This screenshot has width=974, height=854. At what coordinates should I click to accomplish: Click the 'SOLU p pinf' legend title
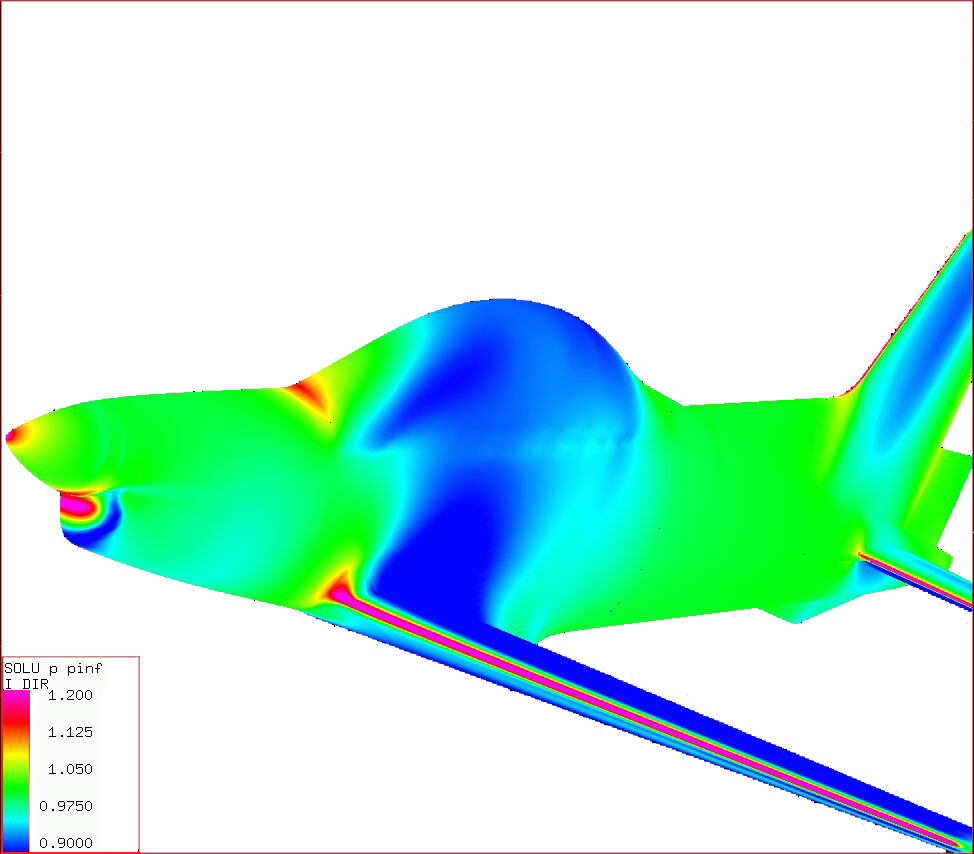pyautogui.click(x=53, y=669)
